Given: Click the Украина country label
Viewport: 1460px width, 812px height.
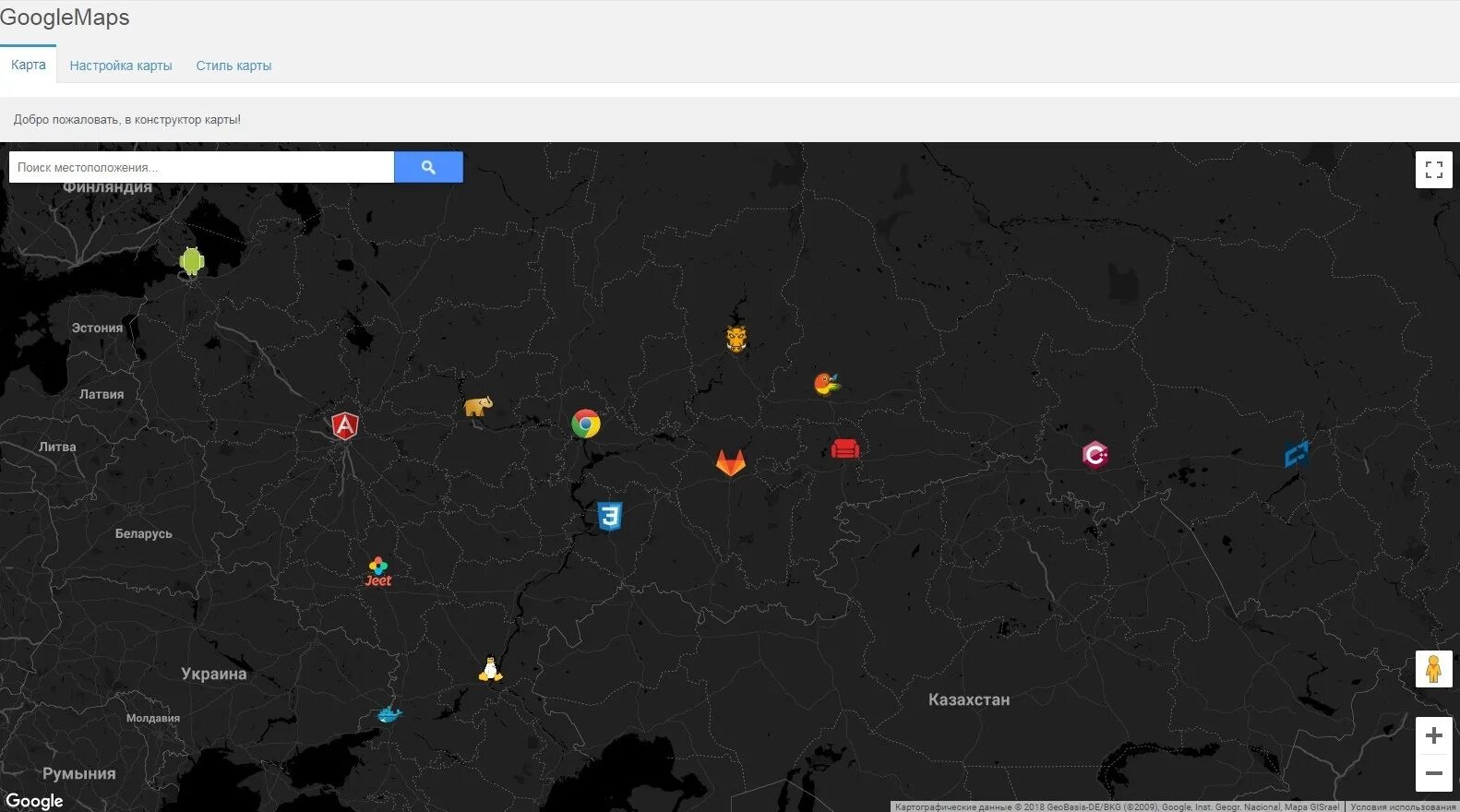Looking at the screenshot, I should click(x=214, y=674).
